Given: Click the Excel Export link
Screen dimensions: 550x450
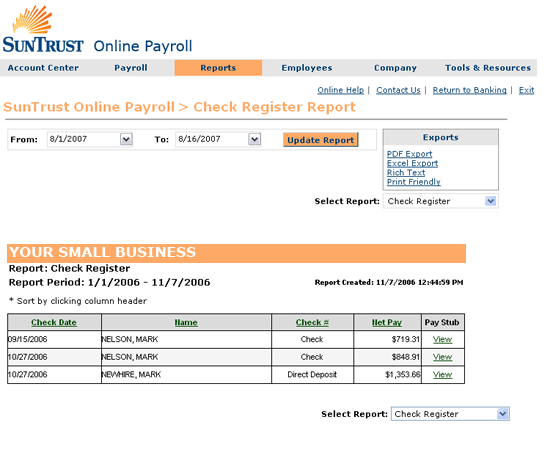Looking at the screenshot, I should click(412, 163).
